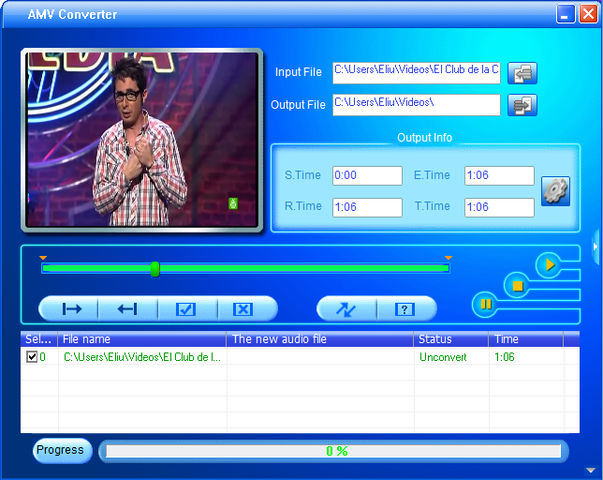The width and height of the screenshot is (603, 480).
Task: Minimize the AMV Converter window
Action: 566,14
